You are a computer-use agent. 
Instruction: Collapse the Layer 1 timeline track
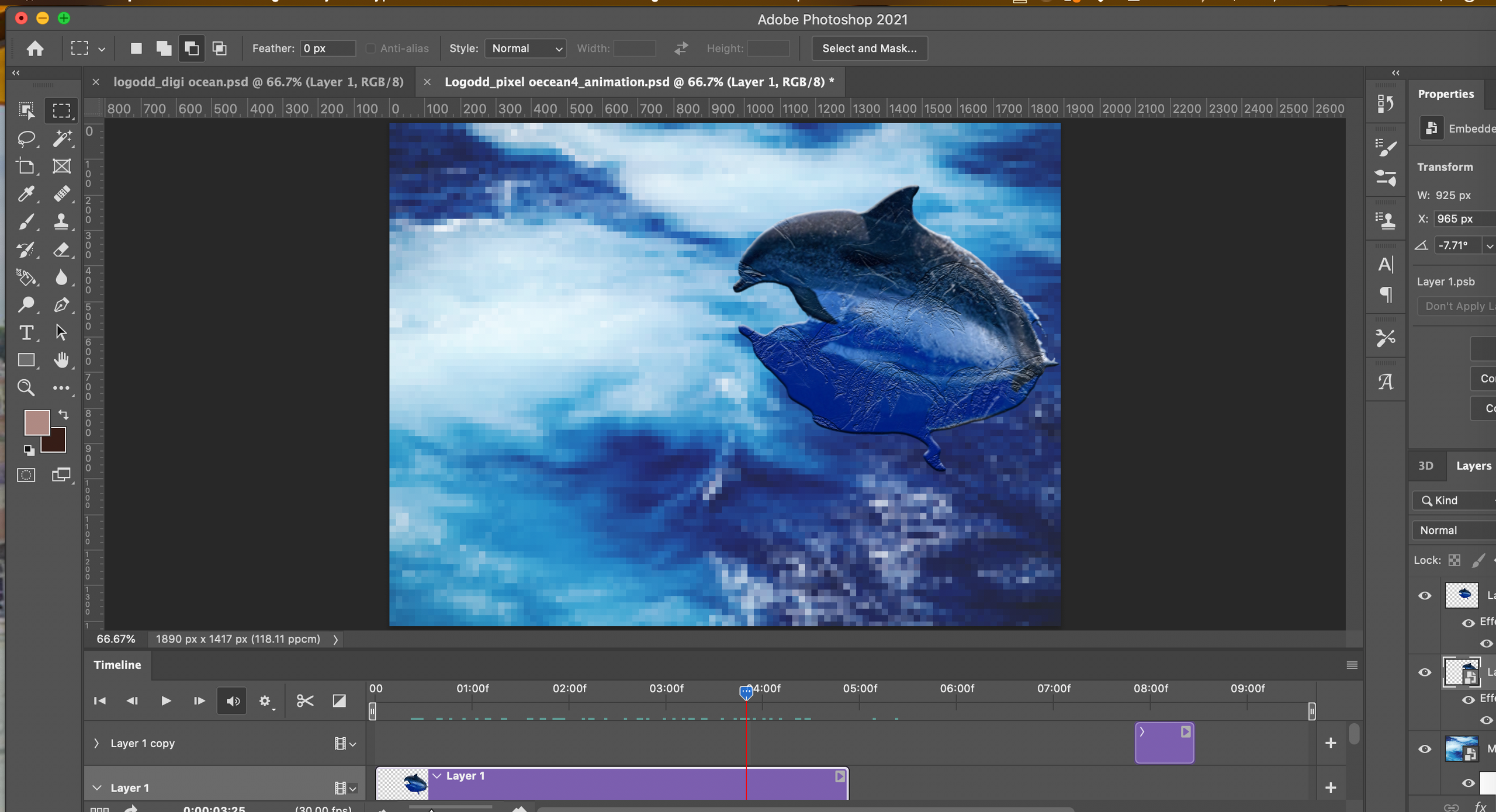click(96, 788)
